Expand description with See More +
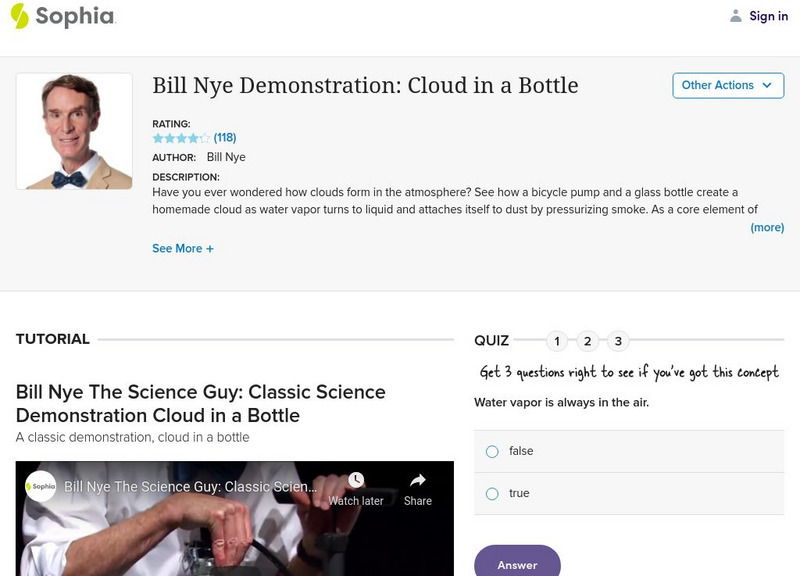 tap(183, 249)
